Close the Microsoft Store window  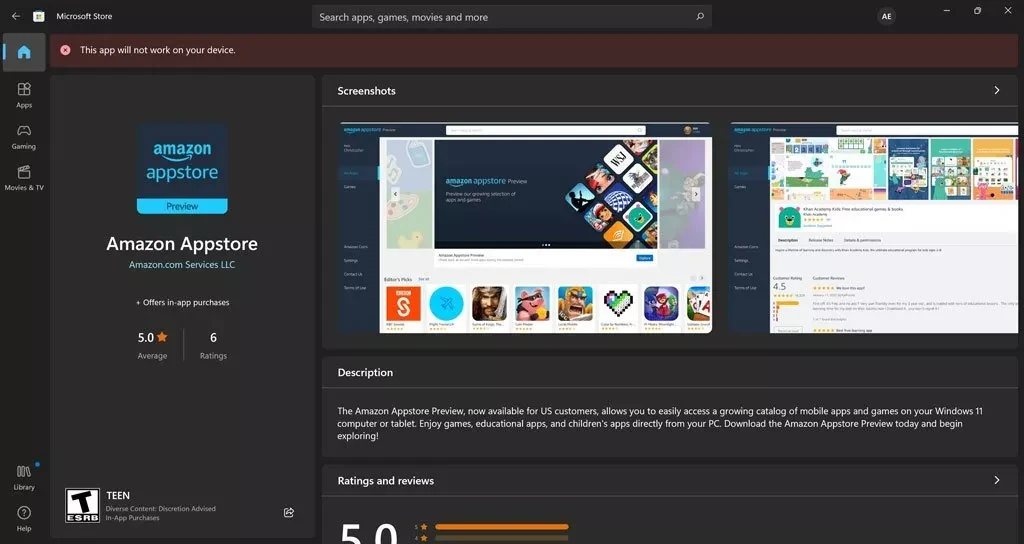click(x=1008, y=10)
